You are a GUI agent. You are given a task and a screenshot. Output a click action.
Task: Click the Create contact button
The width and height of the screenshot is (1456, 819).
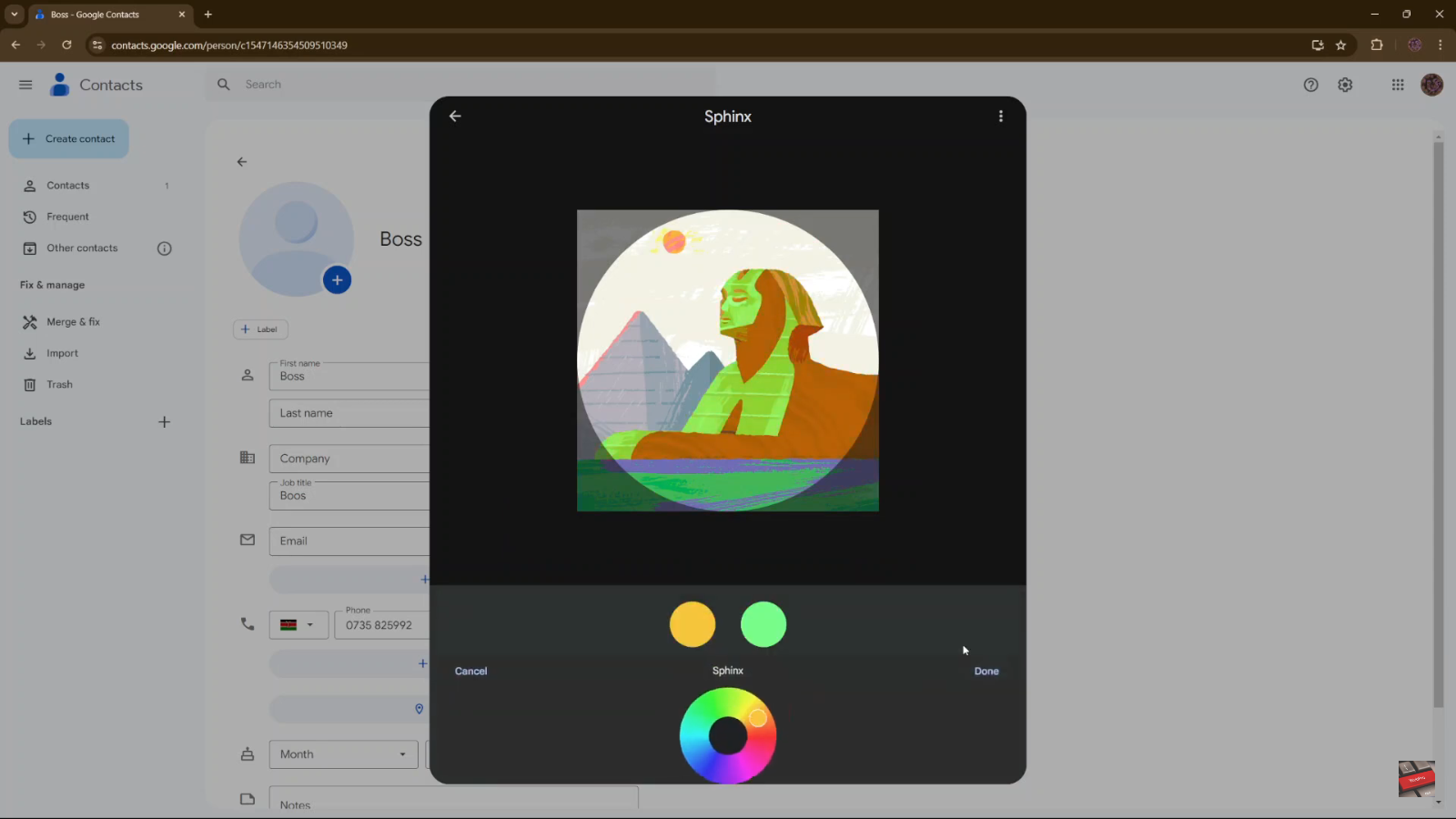pyautogui.click(x=69, y=139)
